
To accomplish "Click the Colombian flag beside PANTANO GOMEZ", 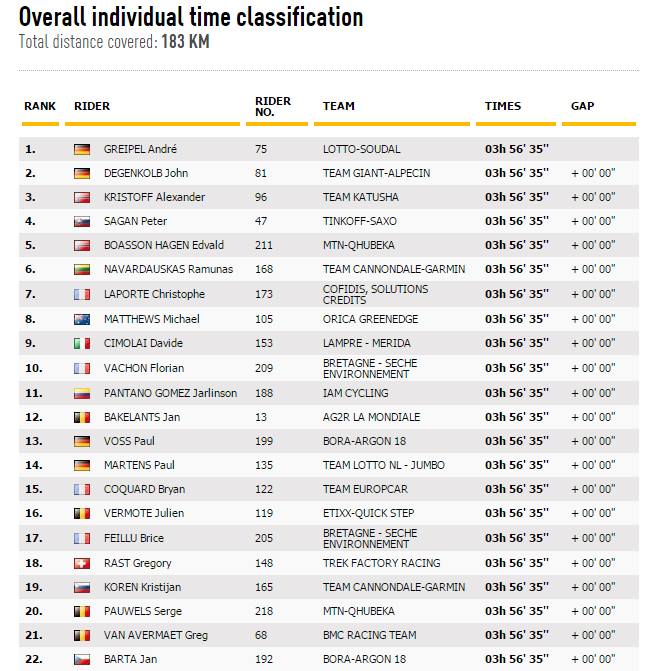I will pos(82,393).
